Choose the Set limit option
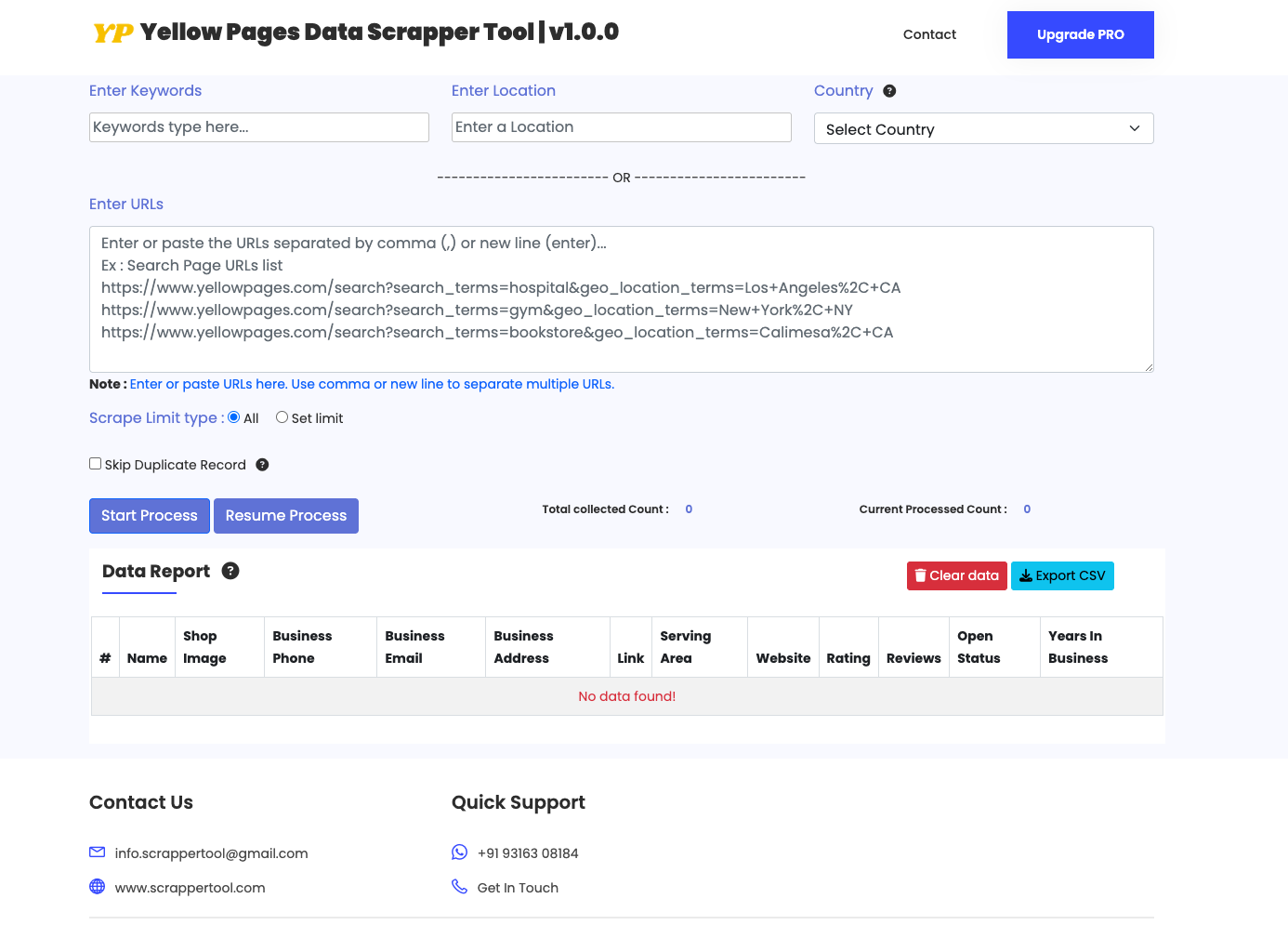1288x925 pixels. 282,416
